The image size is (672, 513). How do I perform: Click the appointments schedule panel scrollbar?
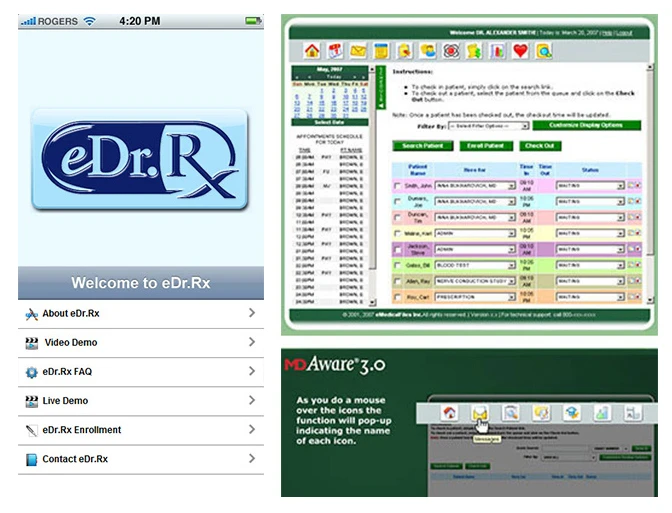click(x=372, y=185)
